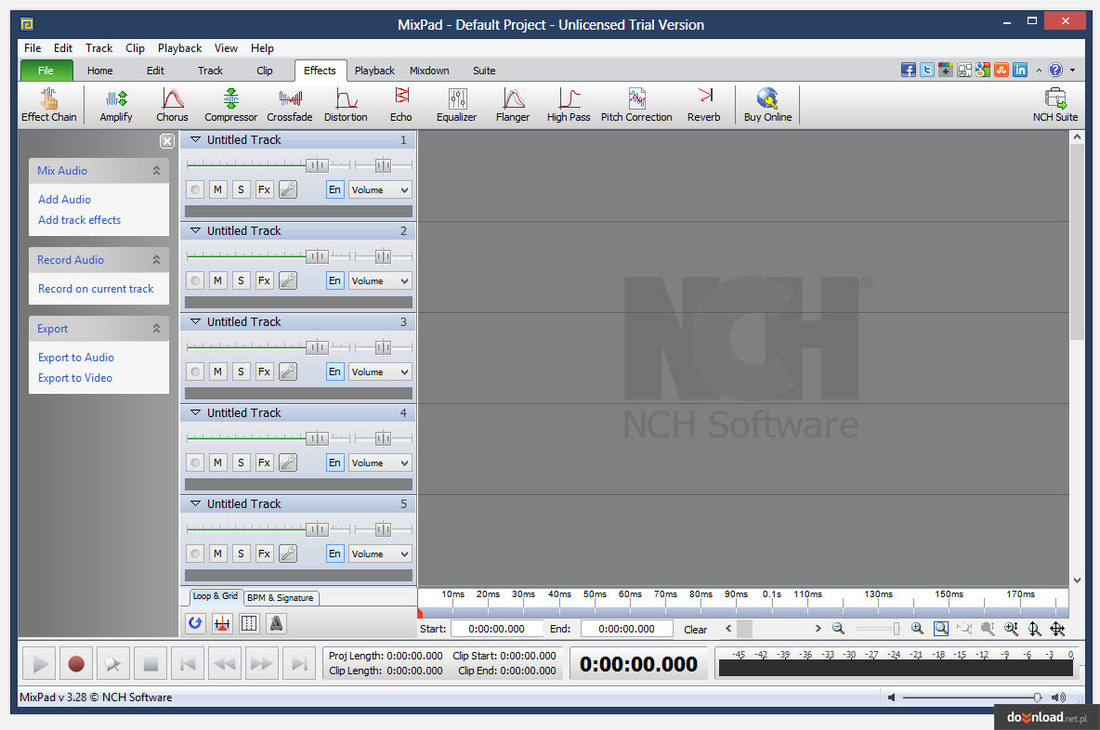Screen dimensions: 1100x730
Task: Click the zoom-in magnifier beside zoom slider
Action: tap(917, 628)
